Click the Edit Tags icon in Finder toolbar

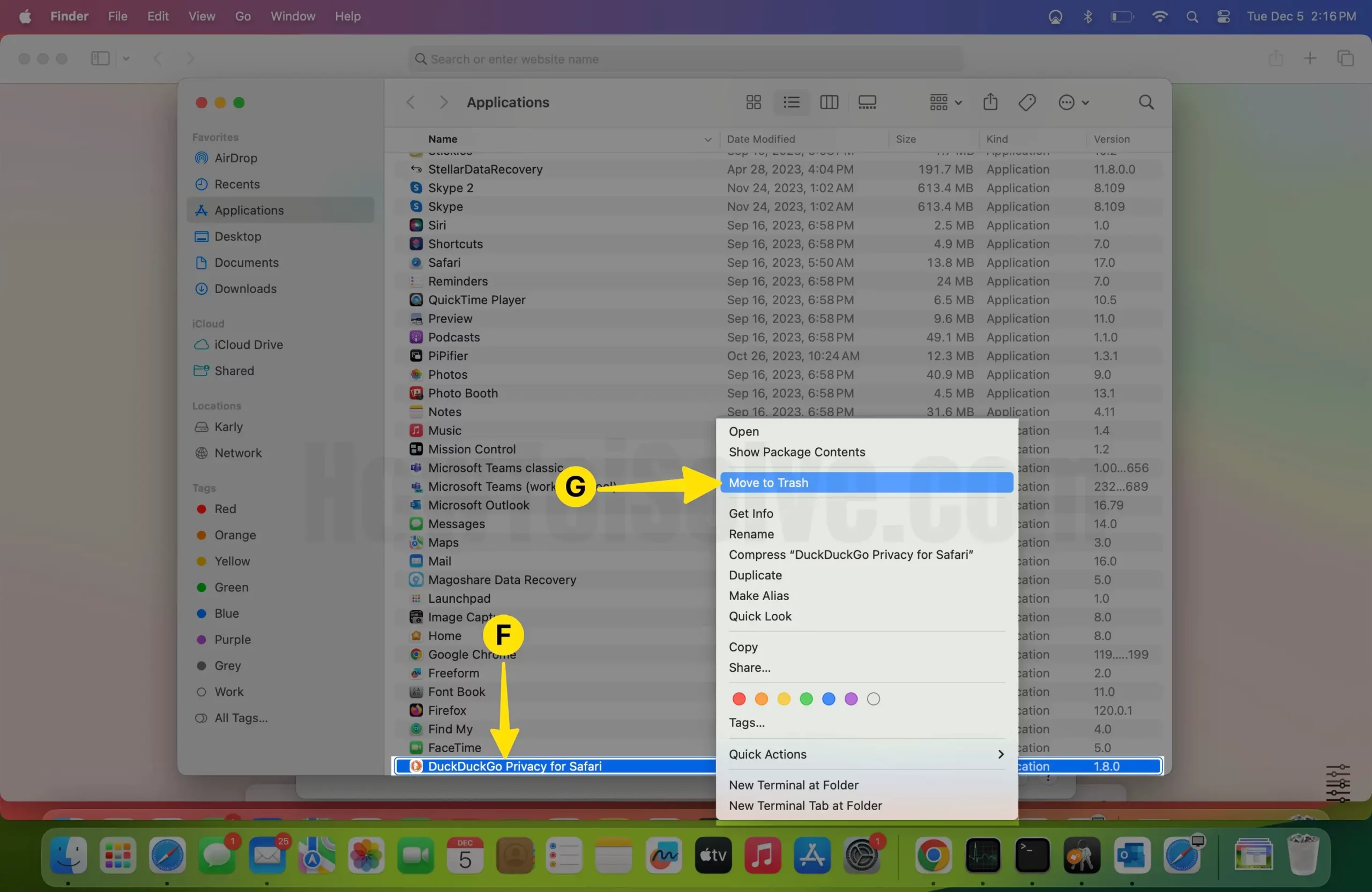tap(1027, 102)
